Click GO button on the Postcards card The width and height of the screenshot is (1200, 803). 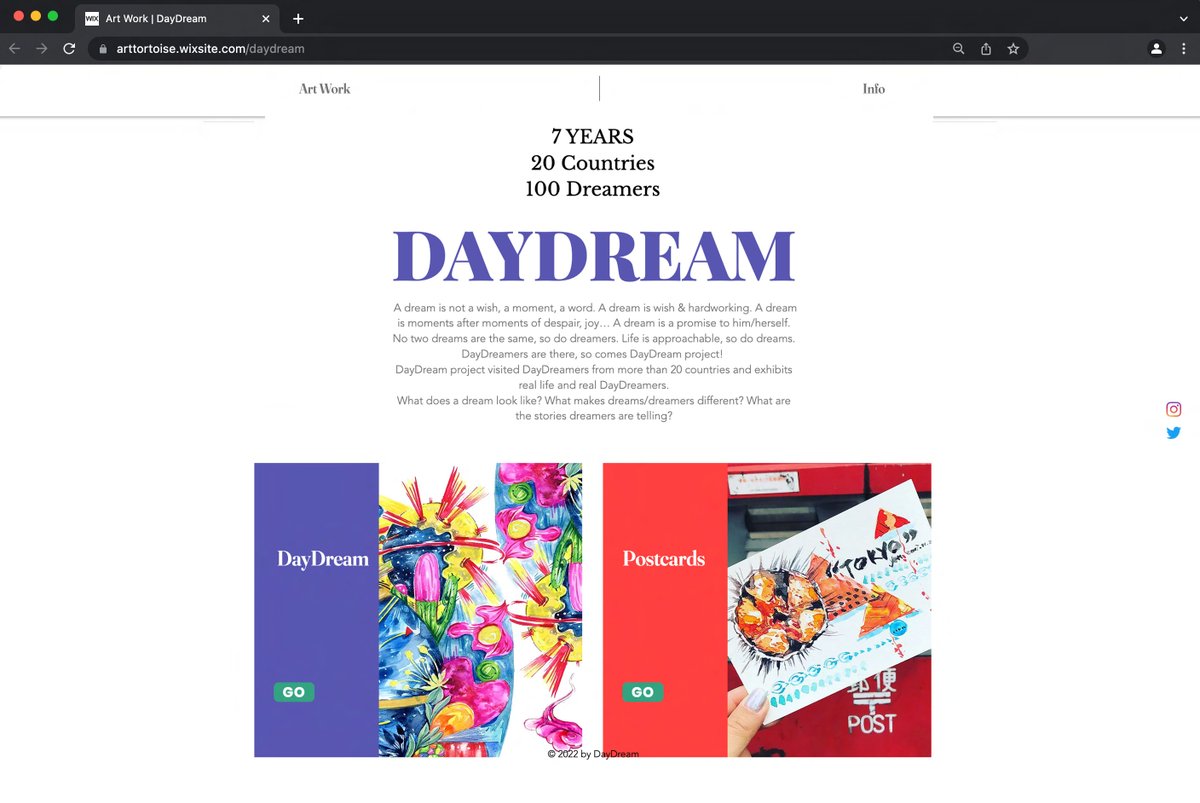coord(643,692)
